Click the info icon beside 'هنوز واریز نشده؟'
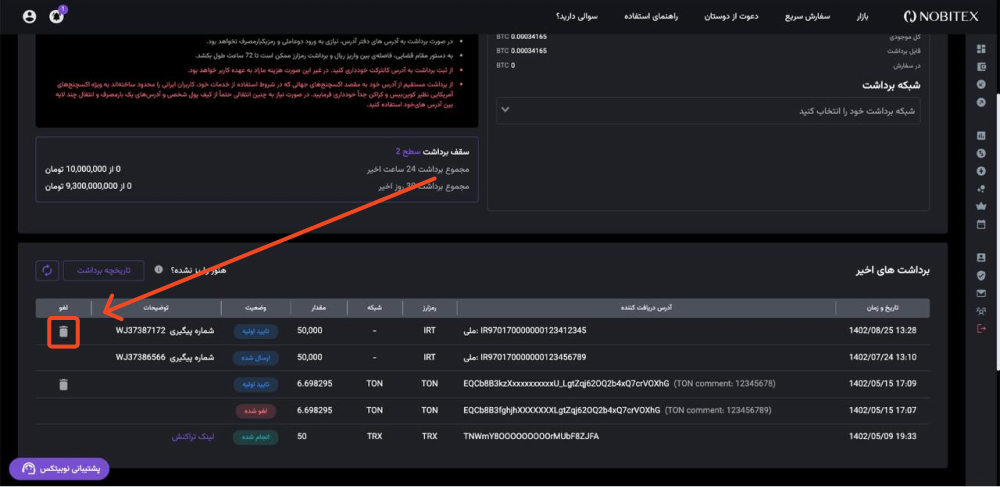1000x487 pixels. click(x=158, y=270)
